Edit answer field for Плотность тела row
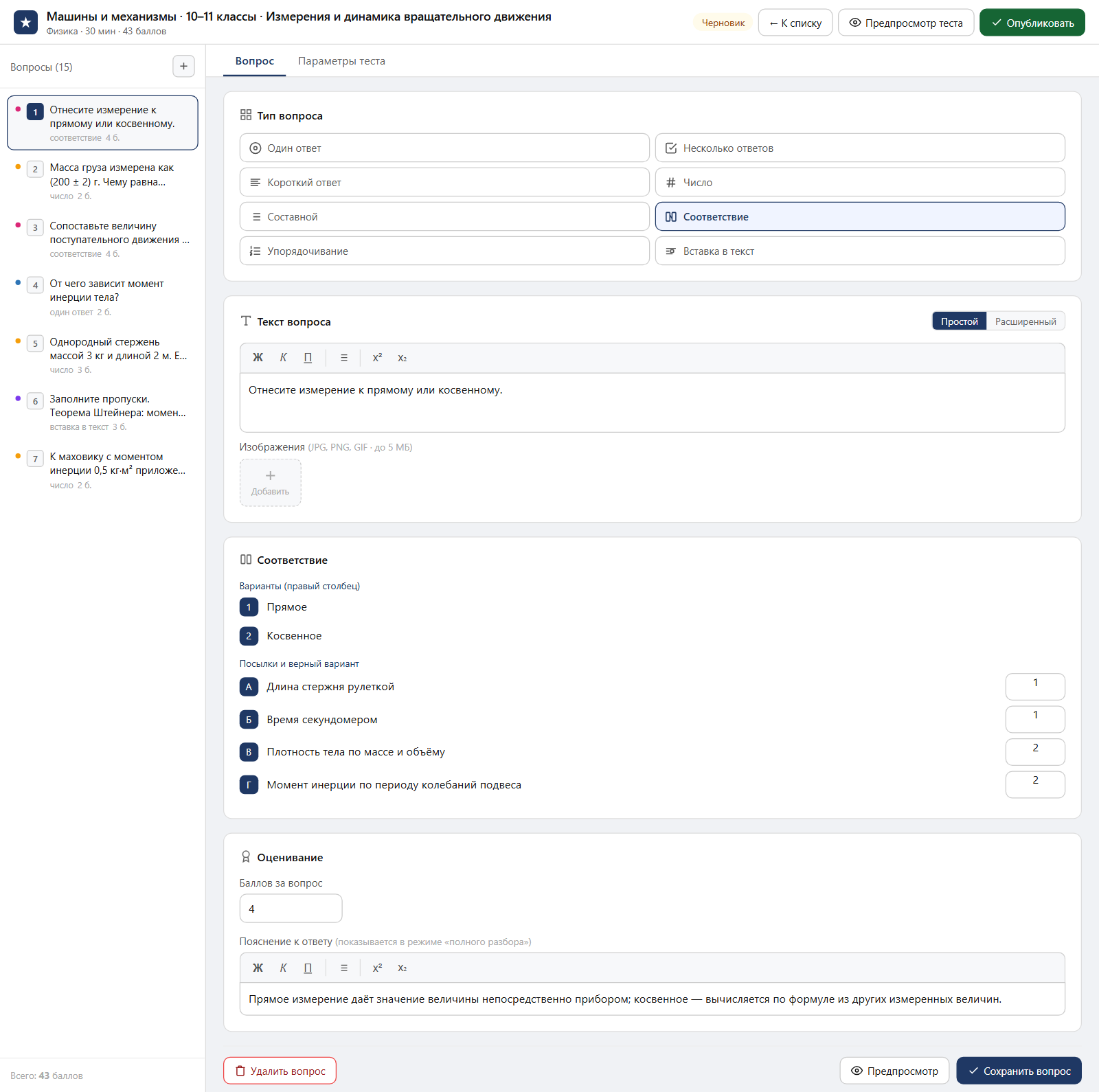 tap(1035, 752)
